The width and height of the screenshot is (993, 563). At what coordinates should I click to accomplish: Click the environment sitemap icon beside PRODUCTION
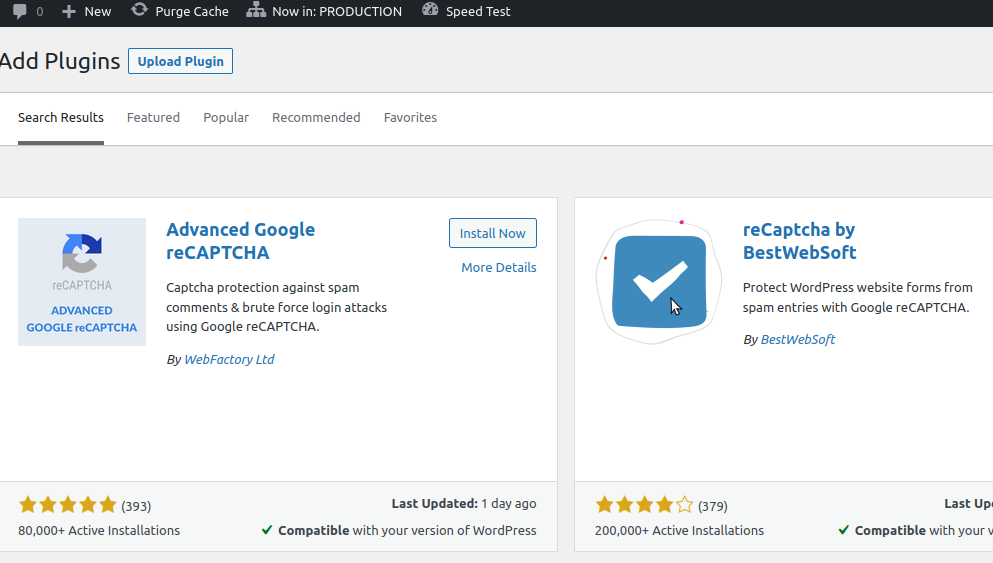click(256, 10)
